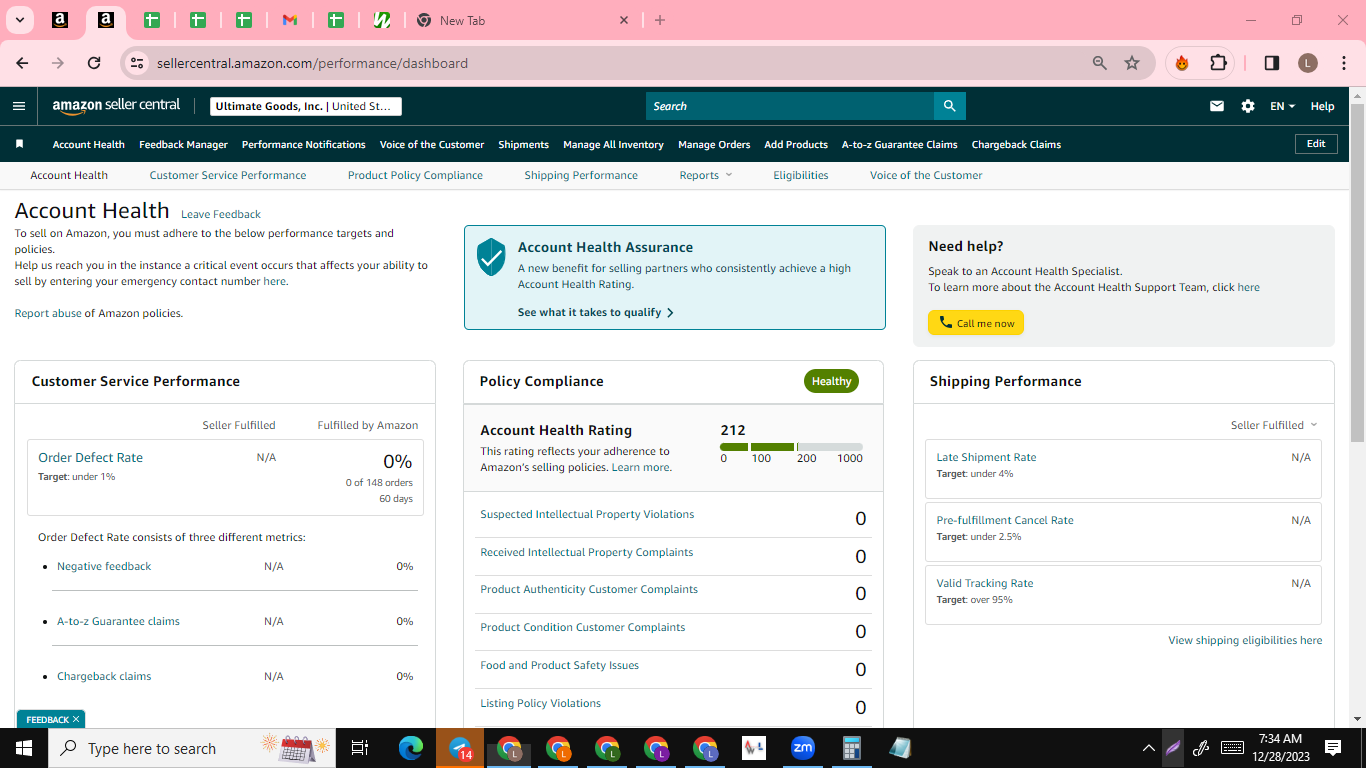Switch to Customer Service Performance tab
This screenshot has width=1366, height=768.
pyautogui.click(x=228, y=175)
